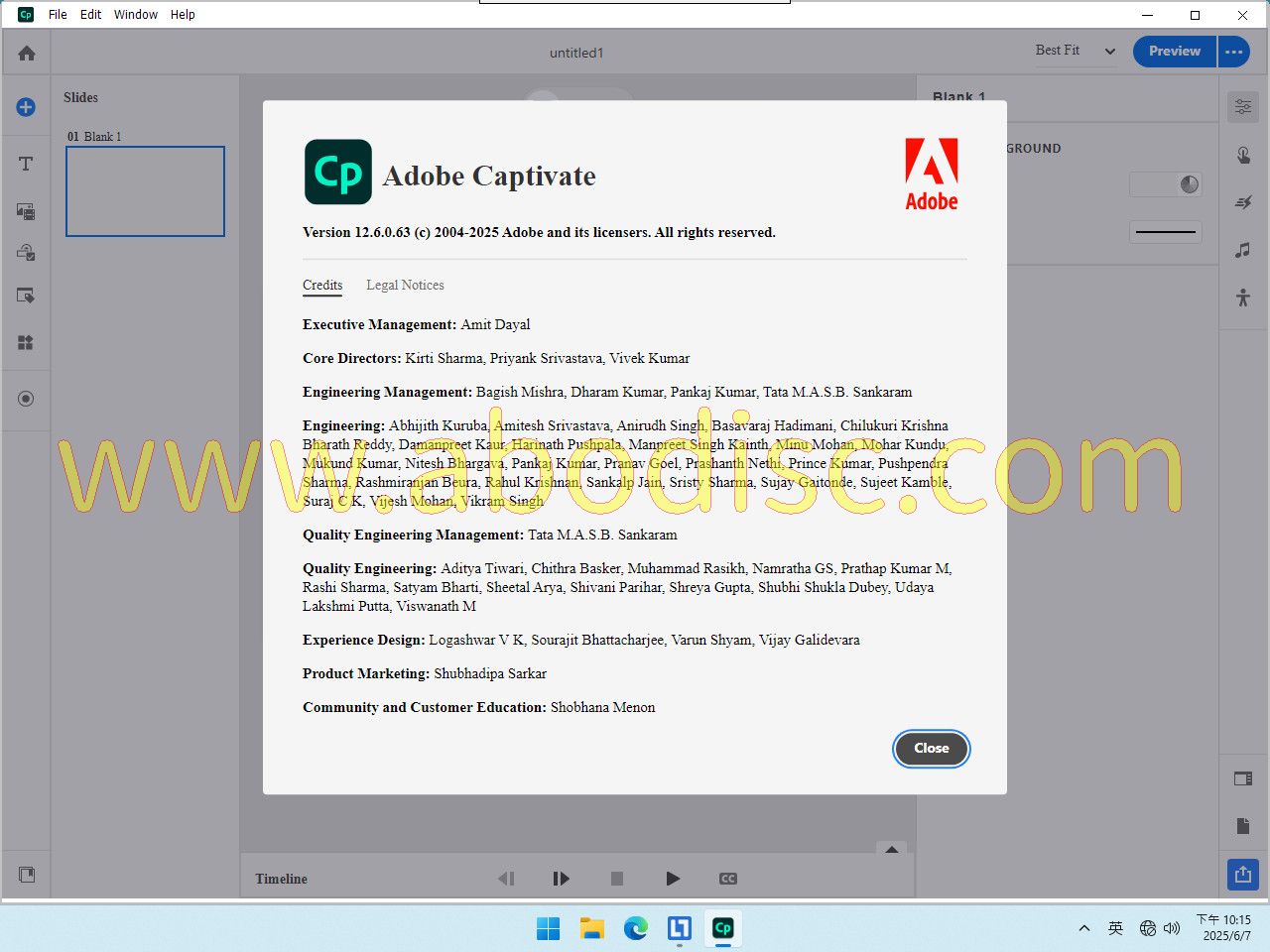The image size is (1270, 952).
Task: Close the About Adobe Captivate dialog
Action: coord(932,749)
